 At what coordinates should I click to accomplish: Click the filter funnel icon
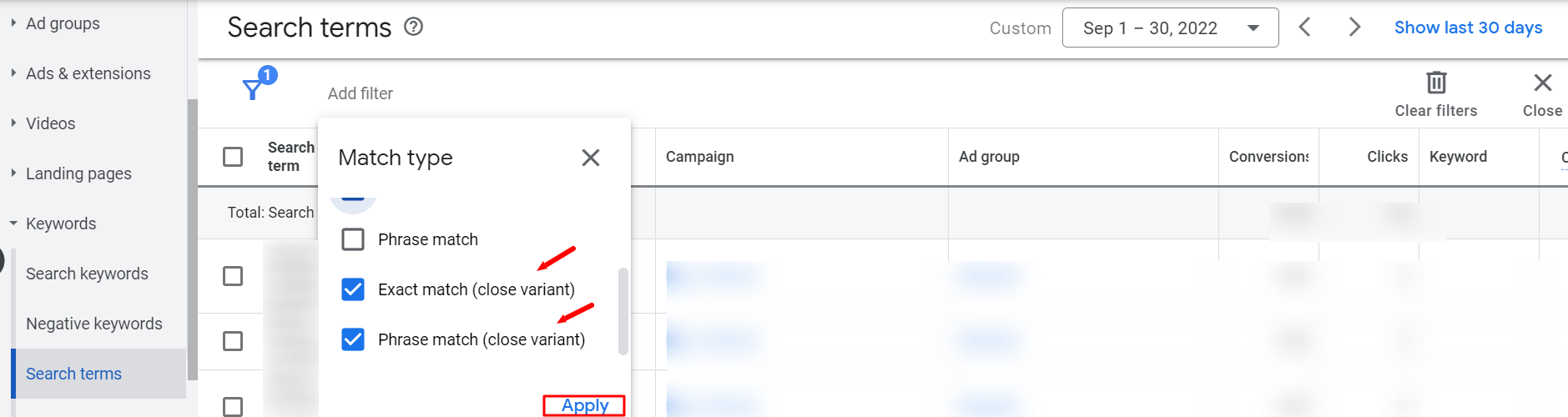coord(252,89)
